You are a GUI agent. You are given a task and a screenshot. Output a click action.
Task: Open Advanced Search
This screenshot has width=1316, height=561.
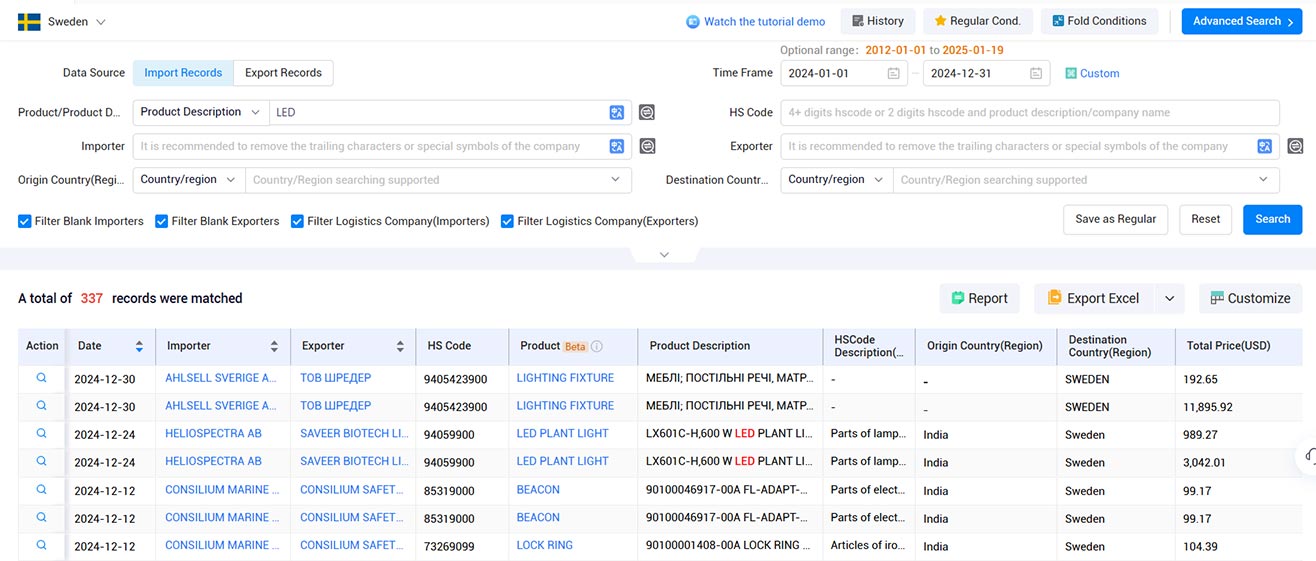point(1241,21)
